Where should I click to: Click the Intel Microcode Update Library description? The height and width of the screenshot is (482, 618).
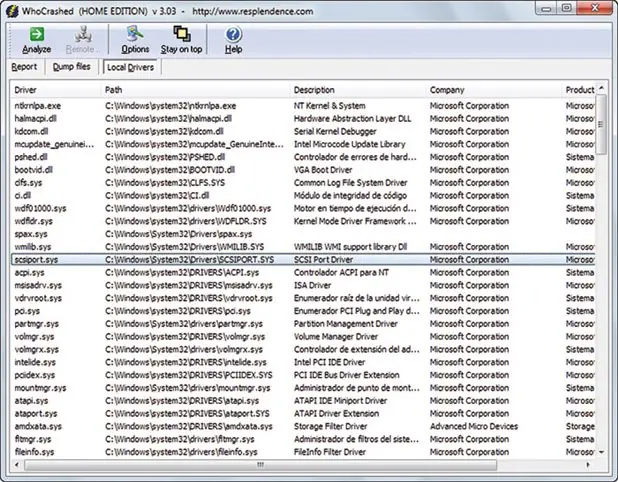coord(350,144)
